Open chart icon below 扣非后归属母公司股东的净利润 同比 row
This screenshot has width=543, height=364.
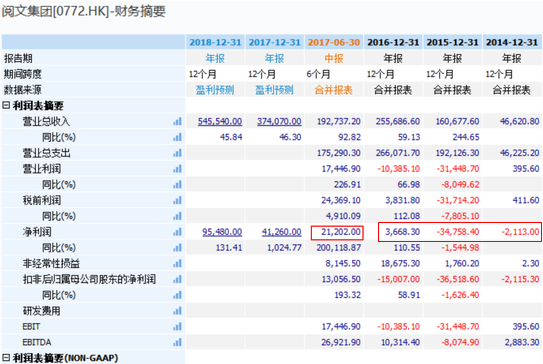(177, 295)
